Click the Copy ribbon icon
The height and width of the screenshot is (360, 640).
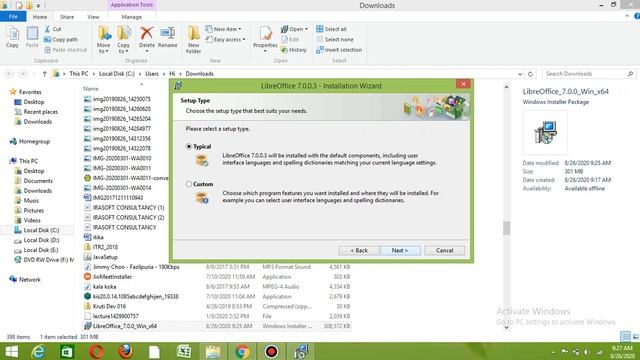pos(12,37)
